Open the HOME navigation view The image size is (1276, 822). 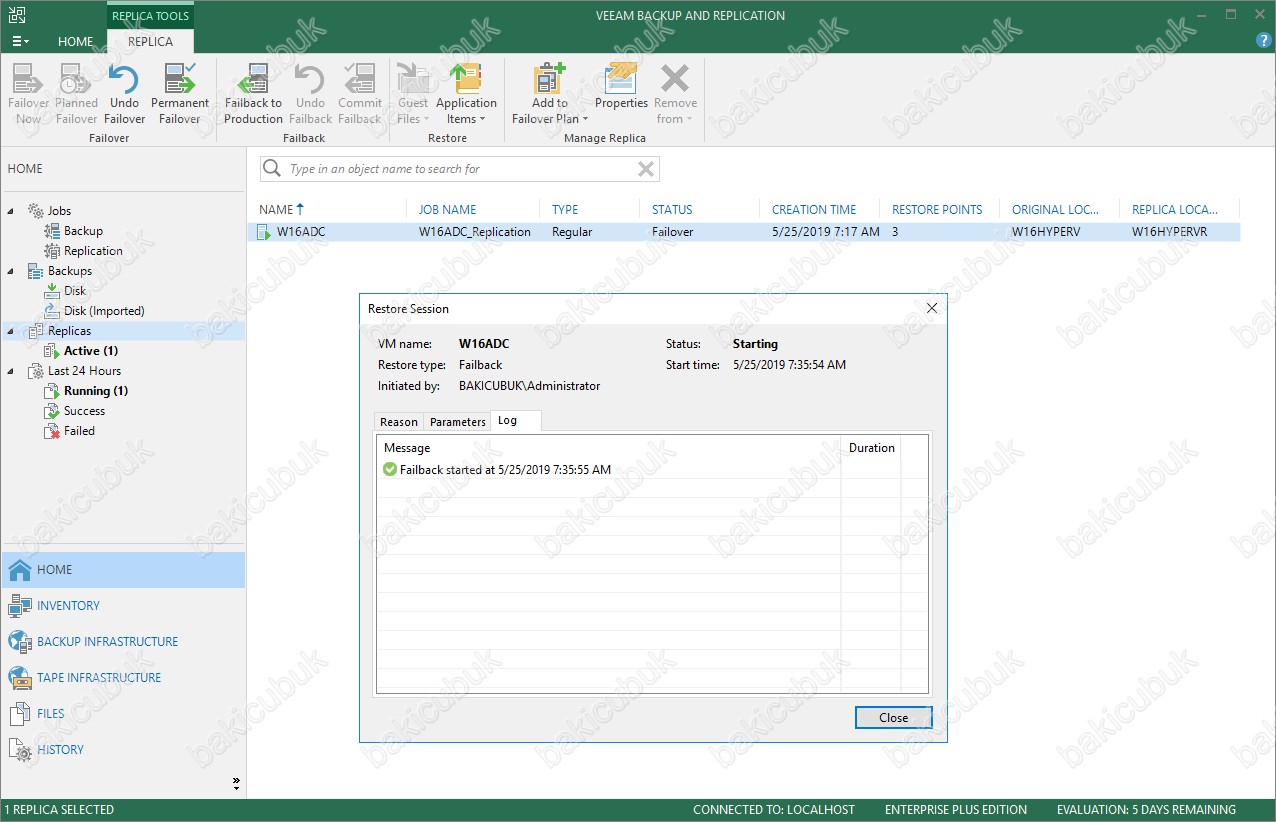(x=123, y=570)
